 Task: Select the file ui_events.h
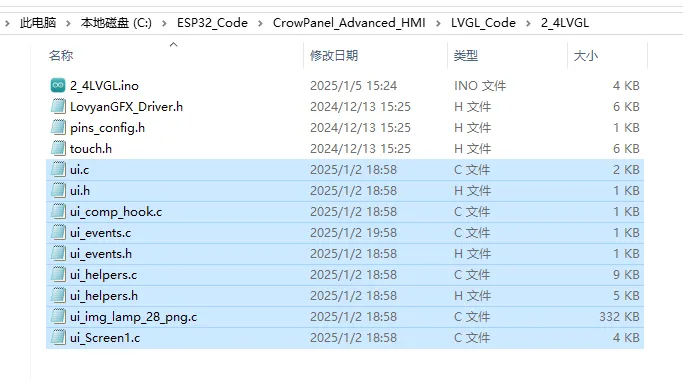click(101, 253)
